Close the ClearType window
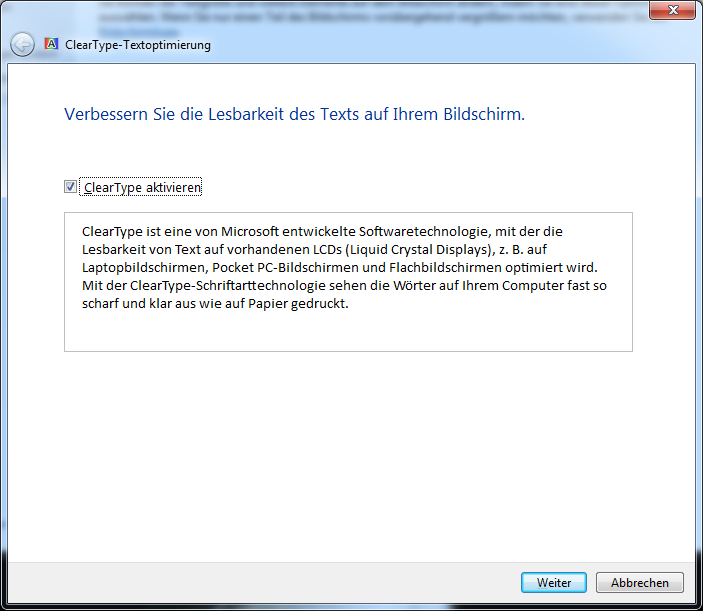The height and width of the screenshot is (611, 703). pyautogui.click(x=673, y=10)
